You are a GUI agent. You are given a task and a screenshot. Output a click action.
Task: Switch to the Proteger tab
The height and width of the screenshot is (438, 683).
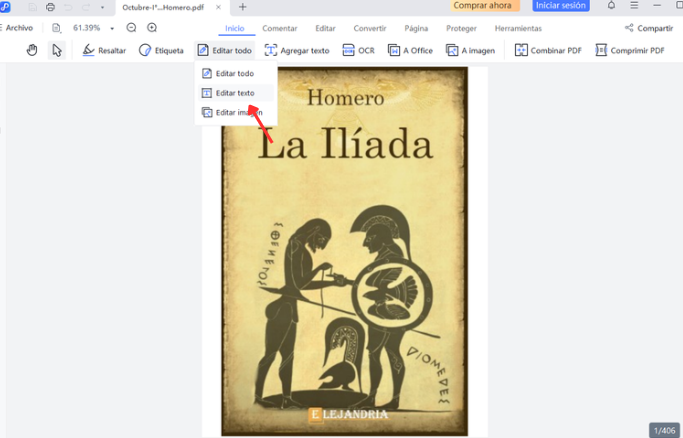[461, 28]
